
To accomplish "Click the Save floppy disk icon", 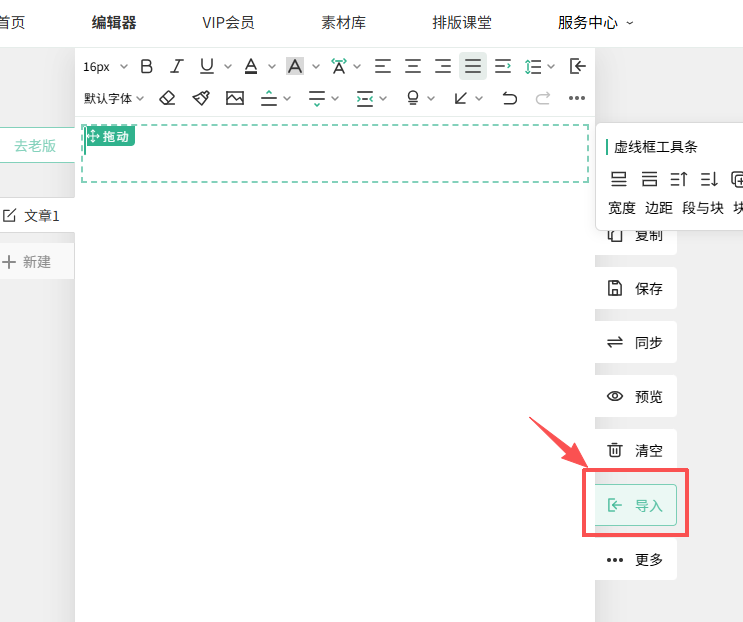I will pyautogui.click(x=615, y=288).
